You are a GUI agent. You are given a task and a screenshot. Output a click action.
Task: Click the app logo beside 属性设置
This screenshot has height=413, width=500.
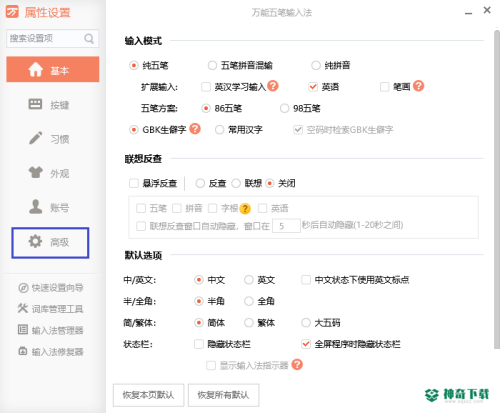click(12, 12)
